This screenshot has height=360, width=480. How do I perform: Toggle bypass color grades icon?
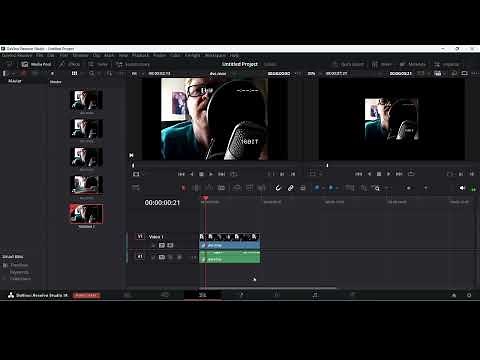click(x=438, y=73)
